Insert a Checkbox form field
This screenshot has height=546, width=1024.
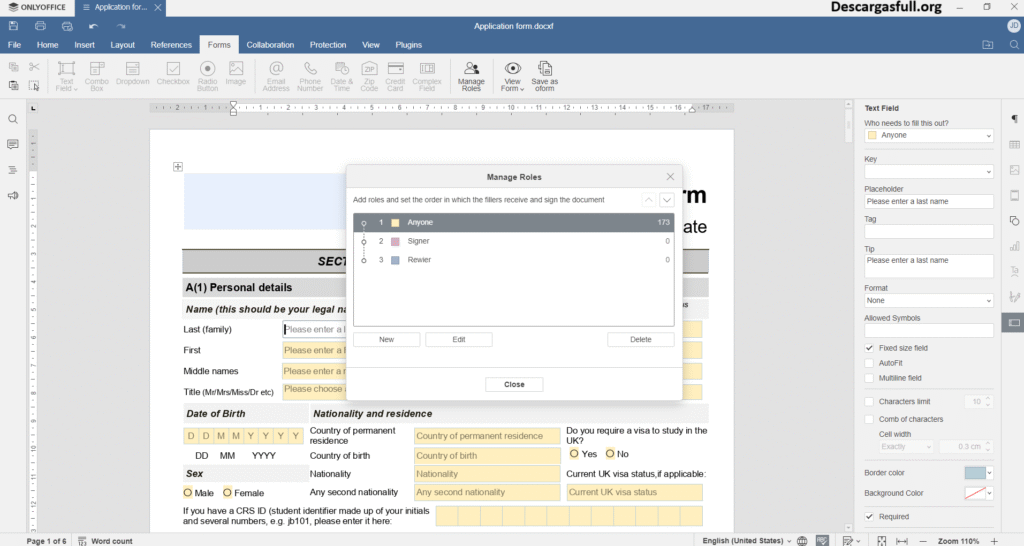pos(172,75)
